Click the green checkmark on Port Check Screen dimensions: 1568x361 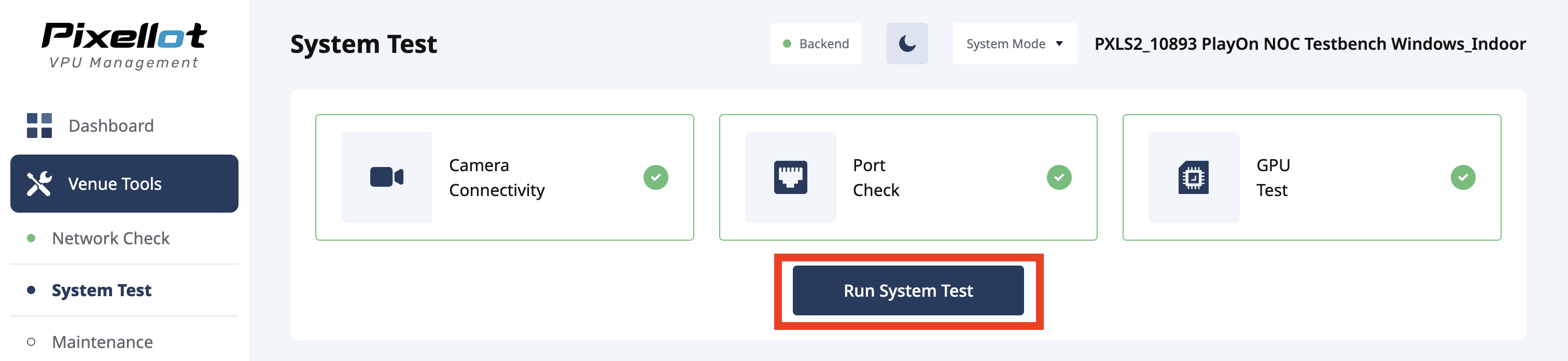coord(1059,177)
